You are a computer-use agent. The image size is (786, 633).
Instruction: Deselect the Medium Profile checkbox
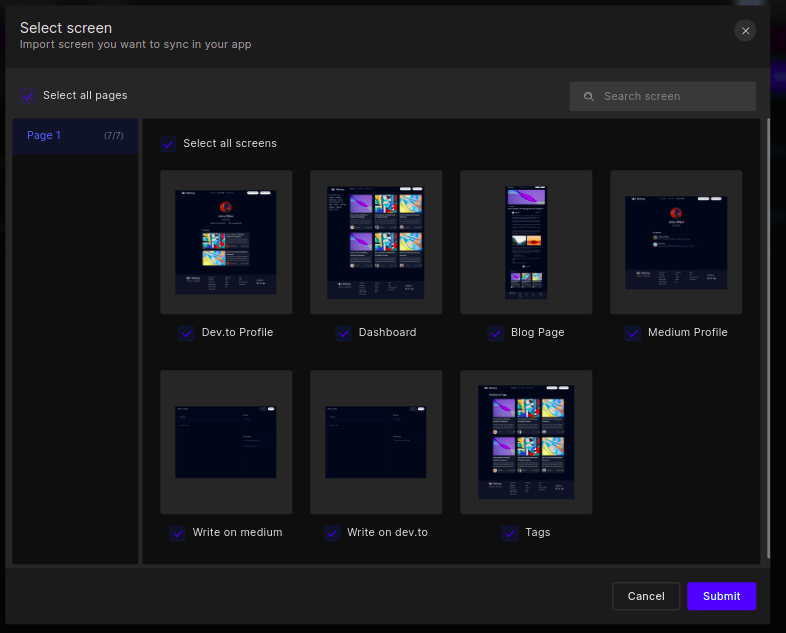[x=632, y=333]
